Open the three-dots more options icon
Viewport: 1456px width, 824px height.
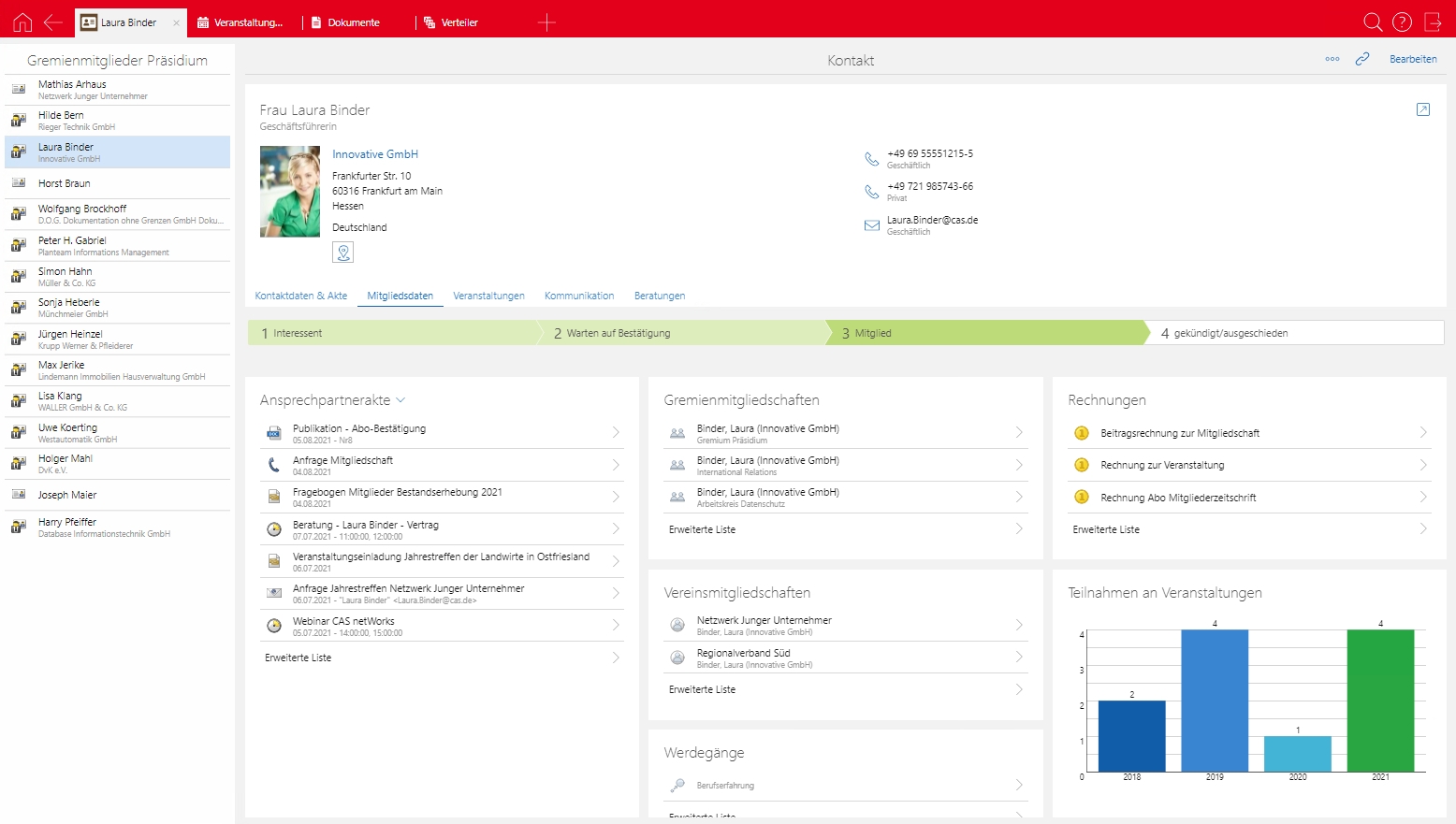[1332, 59]
